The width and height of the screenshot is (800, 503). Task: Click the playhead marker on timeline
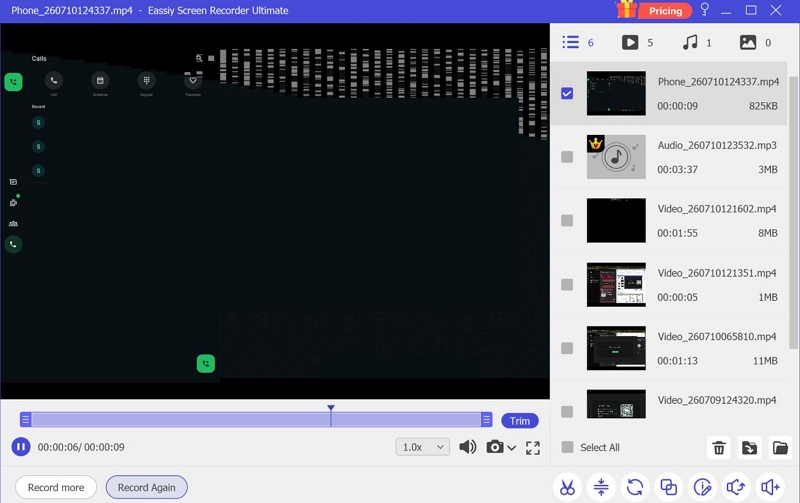331,408
